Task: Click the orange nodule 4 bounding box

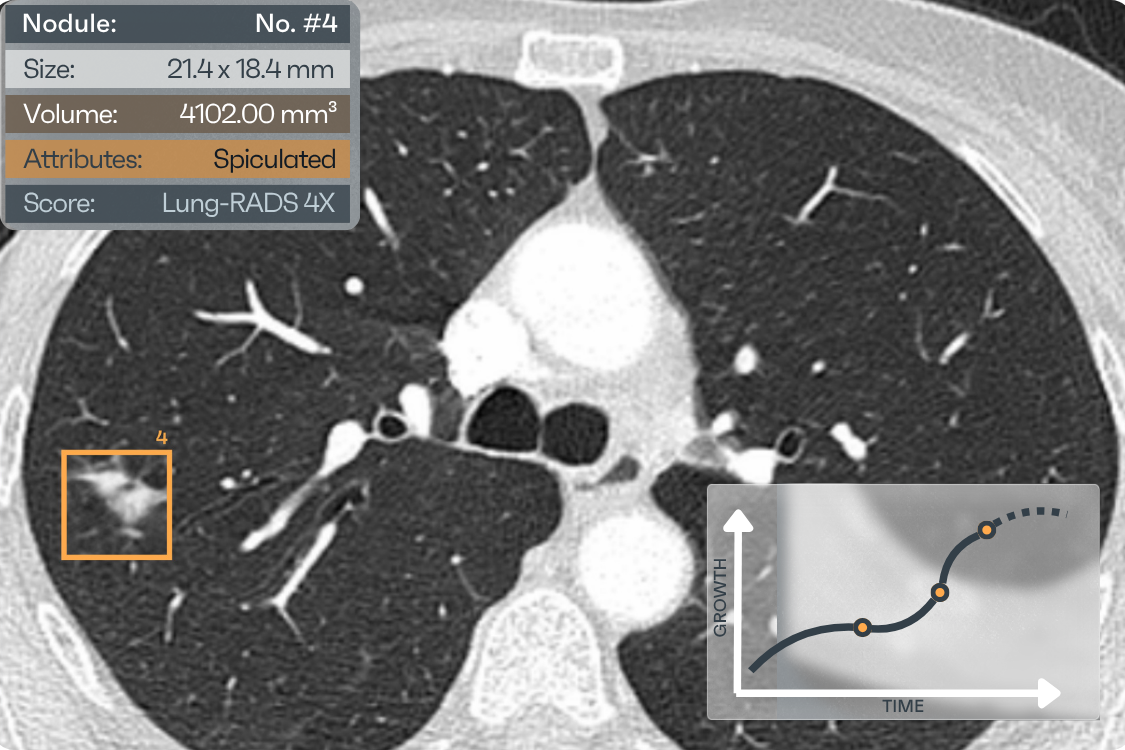Action: coord(117,505)
